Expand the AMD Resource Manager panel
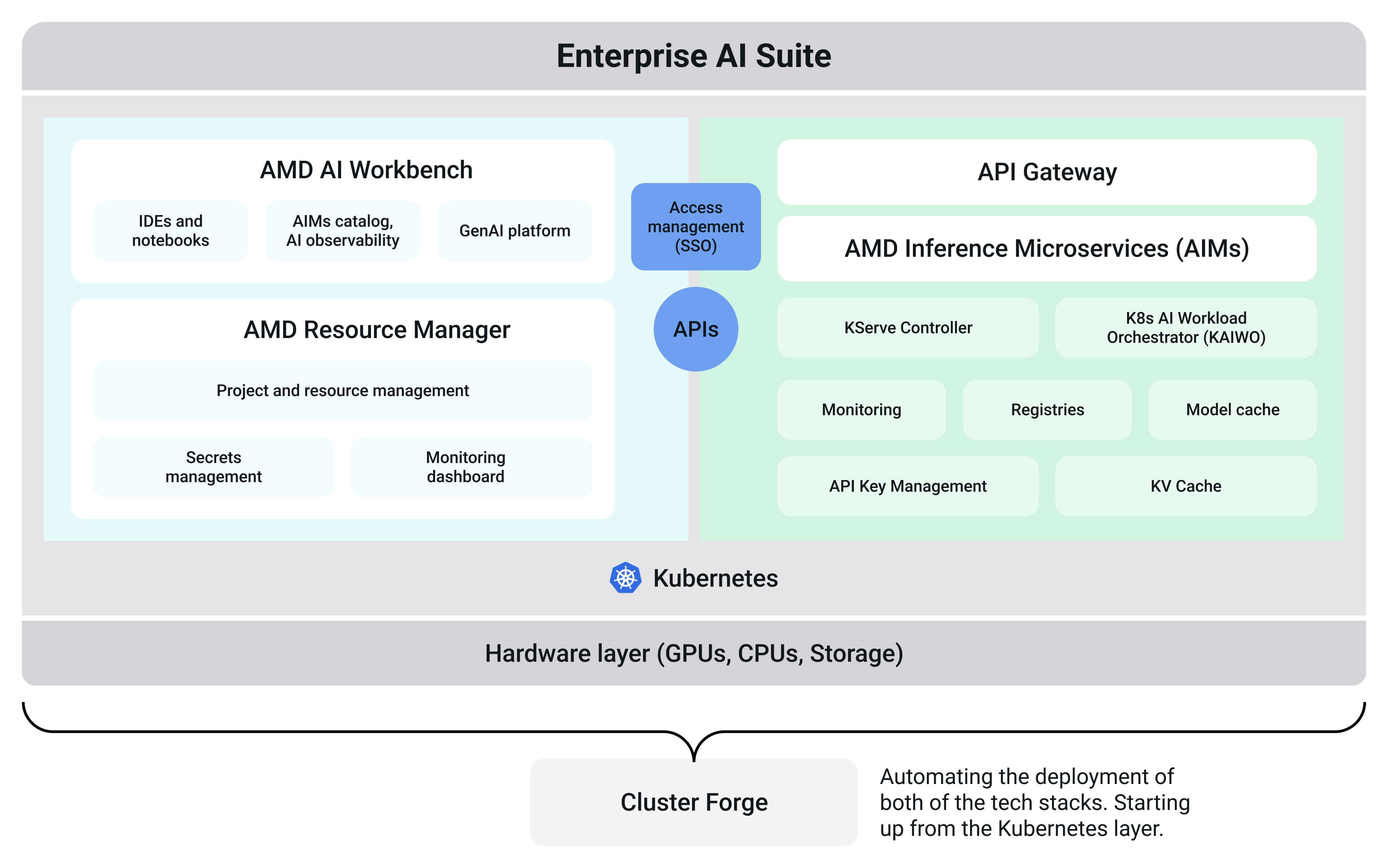 tap(377, 330)
